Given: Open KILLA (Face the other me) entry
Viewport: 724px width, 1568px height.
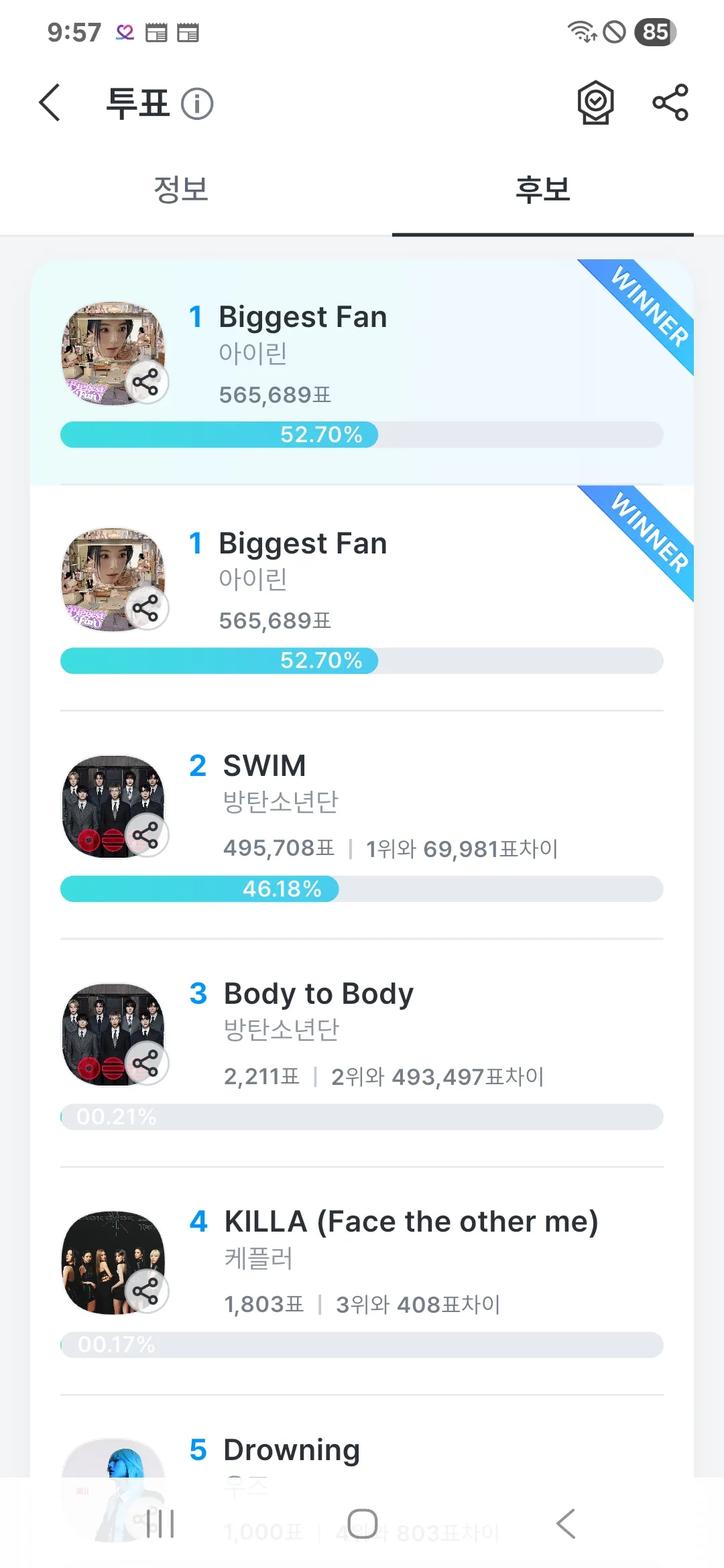Looking at the screenshot, I should [410, 1222].
